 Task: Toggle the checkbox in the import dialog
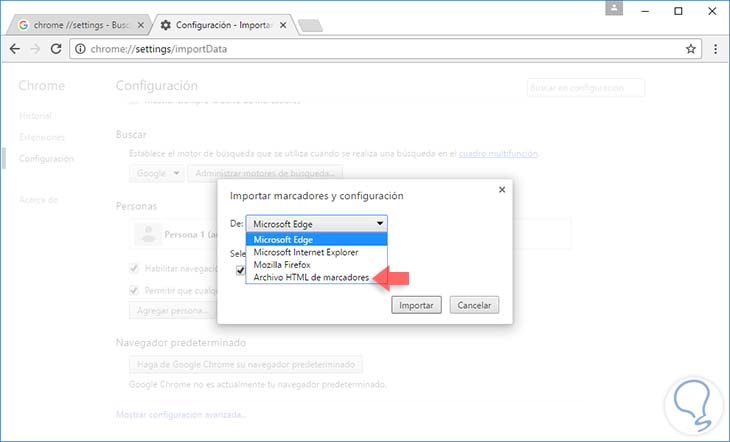point(240,270)
